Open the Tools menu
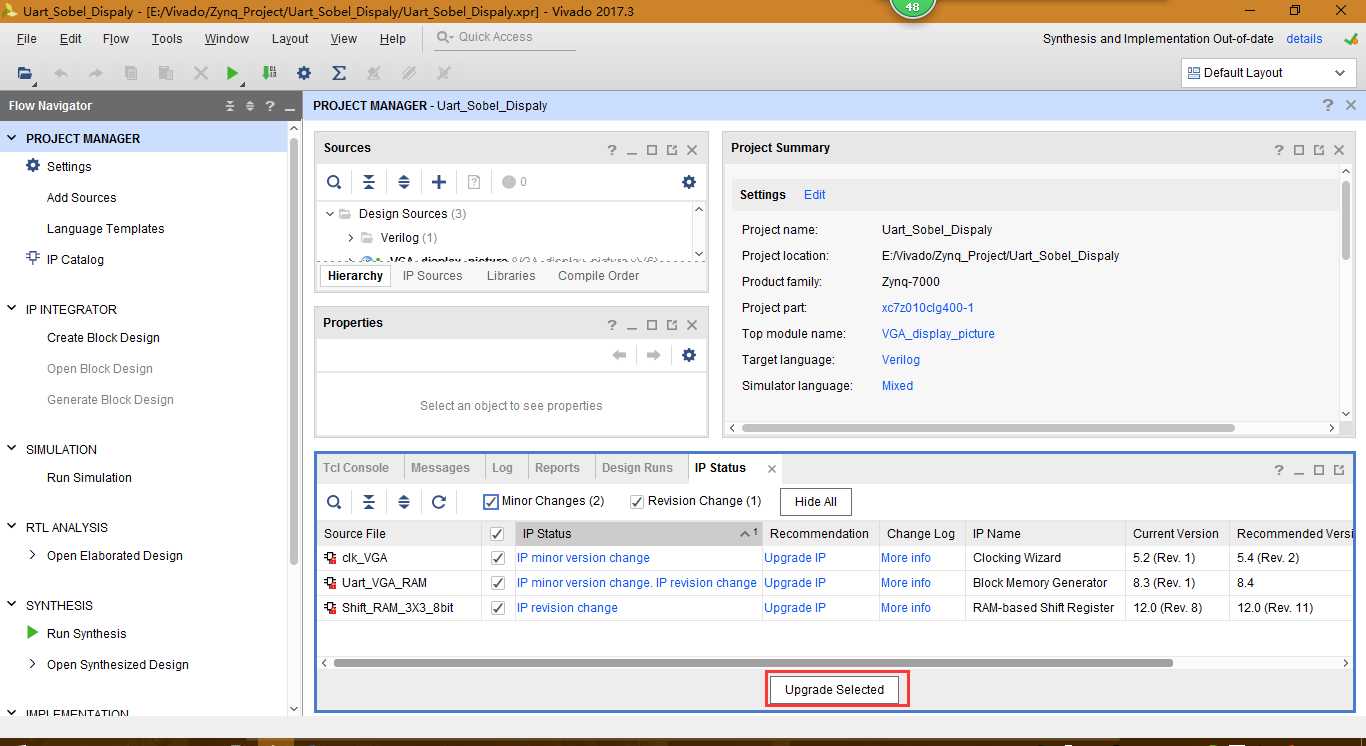This screenshot has width=1366, height=746. (x=167, y=39)
